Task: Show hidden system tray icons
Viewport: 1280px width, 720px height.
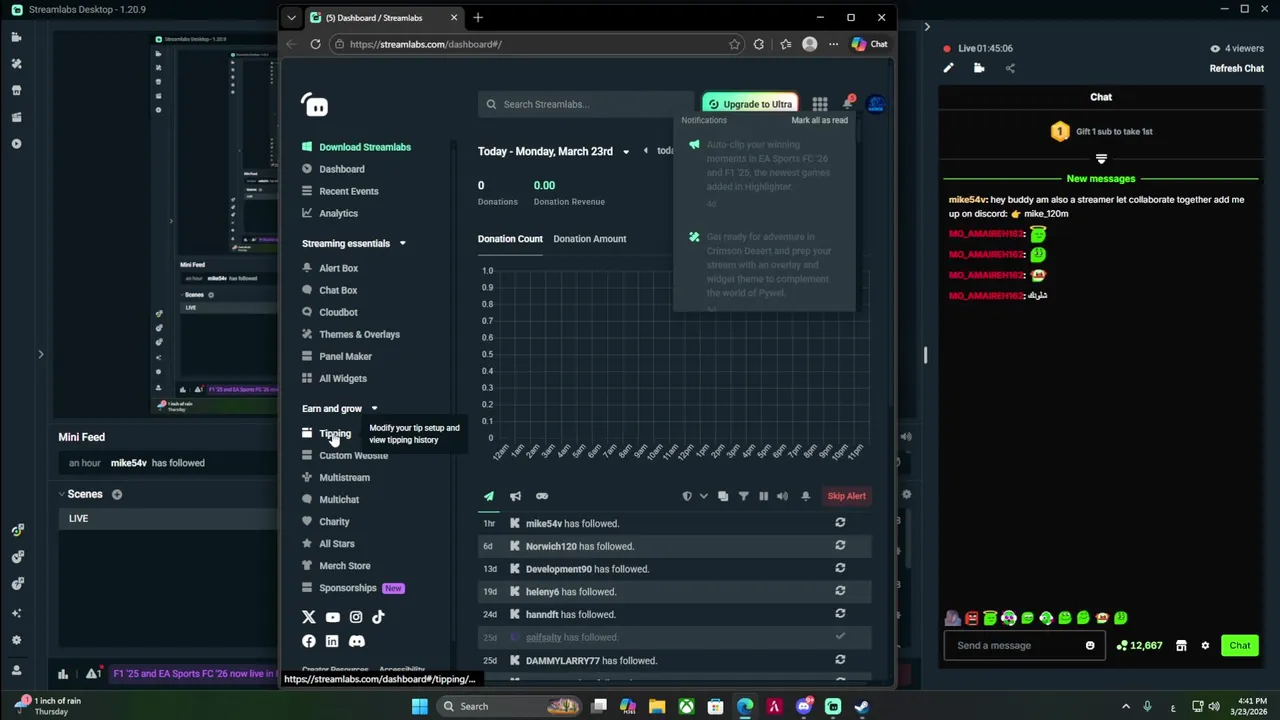Action: (1126, 706)
